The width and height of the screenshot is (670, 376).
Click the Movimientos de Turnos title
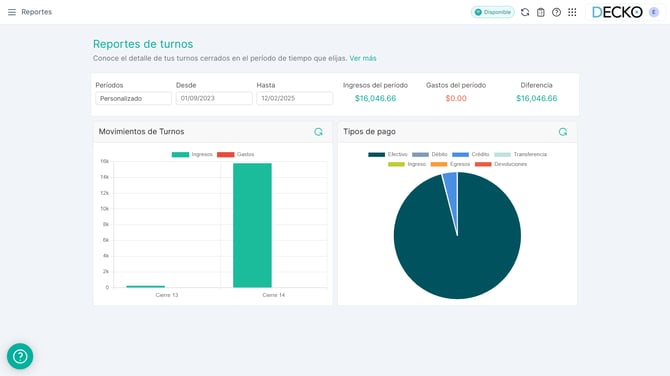pos(141,132)
